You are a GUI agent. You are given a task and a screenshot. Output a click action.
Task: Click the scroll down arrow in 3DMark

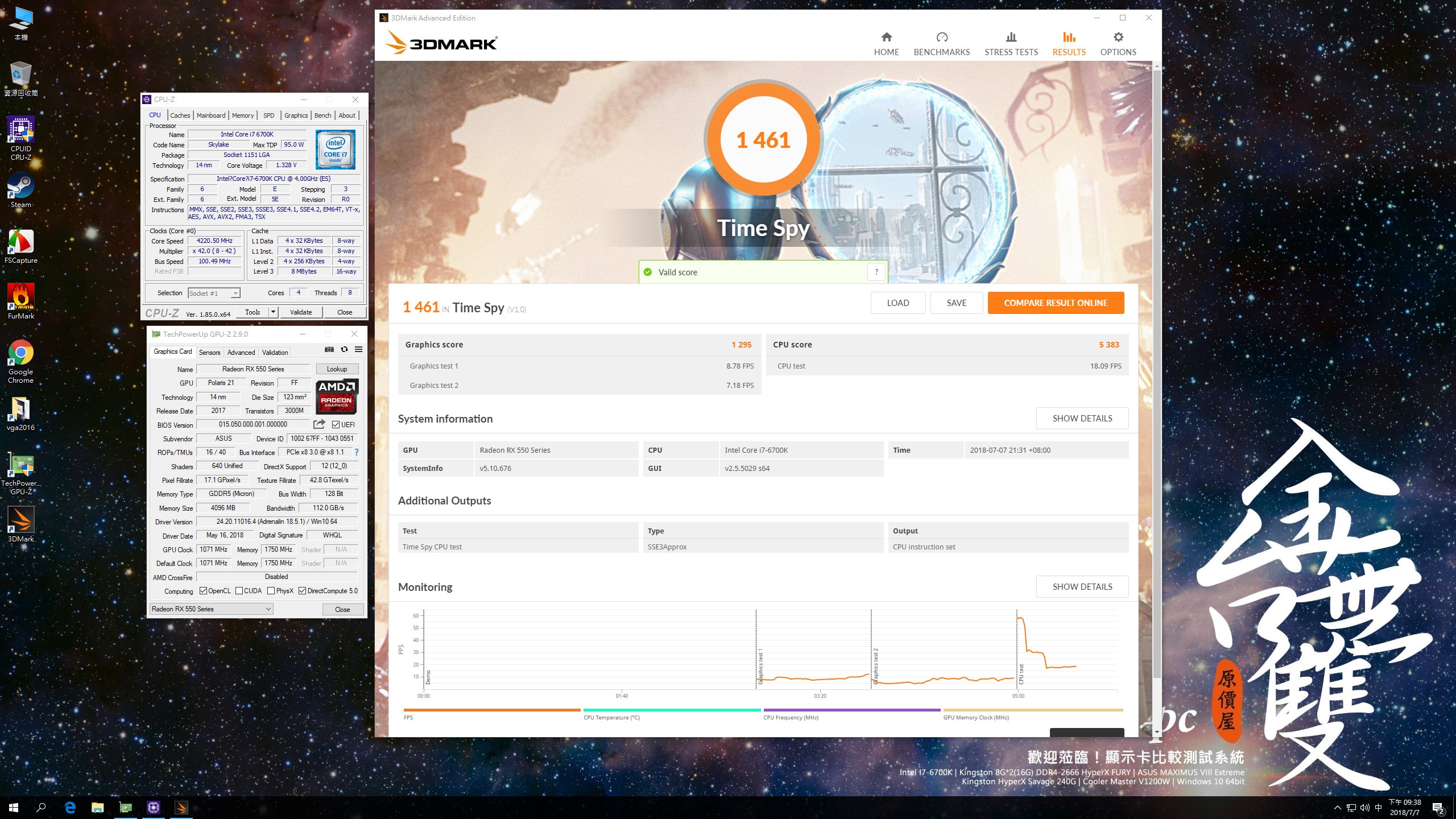pyautogui.click(x=1156, y=732)
